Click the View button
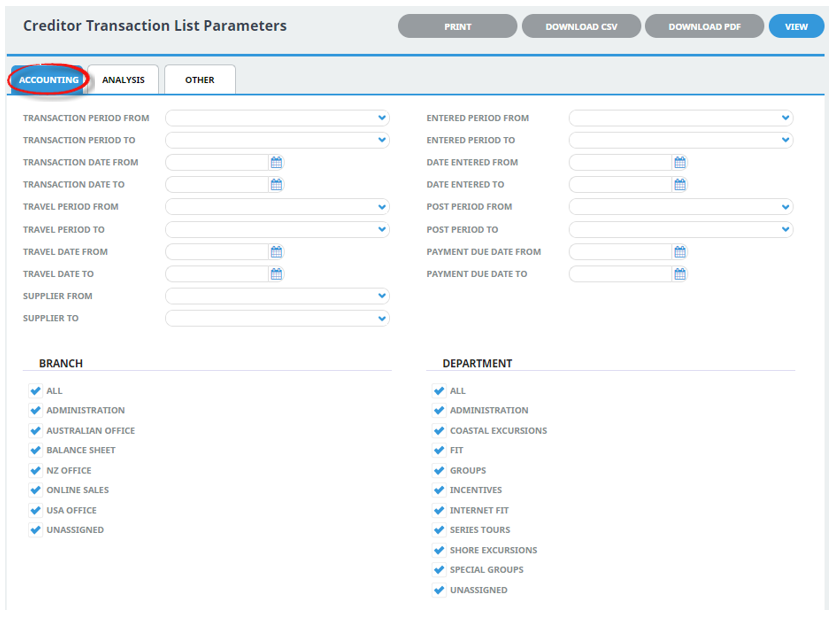Screen dimensions: 836x623 pos(797,26)
